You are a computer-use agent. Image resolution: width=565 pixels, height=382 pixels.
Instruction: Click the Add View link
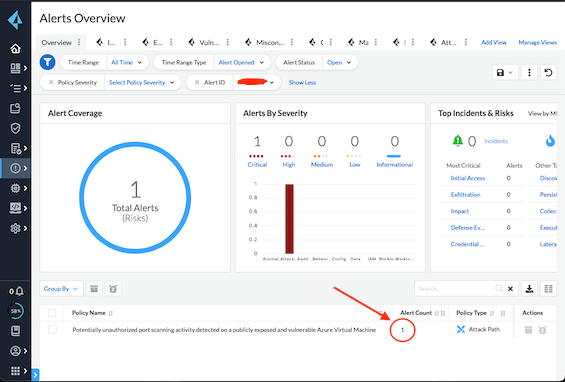(494, 43)
